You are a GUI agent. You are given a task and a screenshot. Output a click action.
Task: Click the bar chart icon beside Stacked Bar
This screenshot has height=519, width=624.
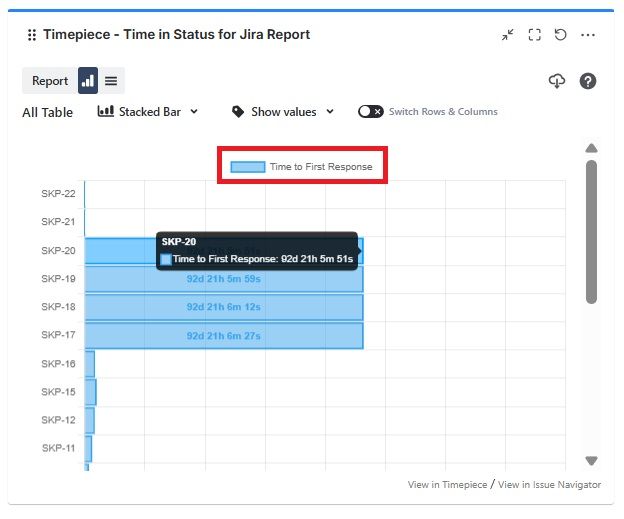pos(105,111)
